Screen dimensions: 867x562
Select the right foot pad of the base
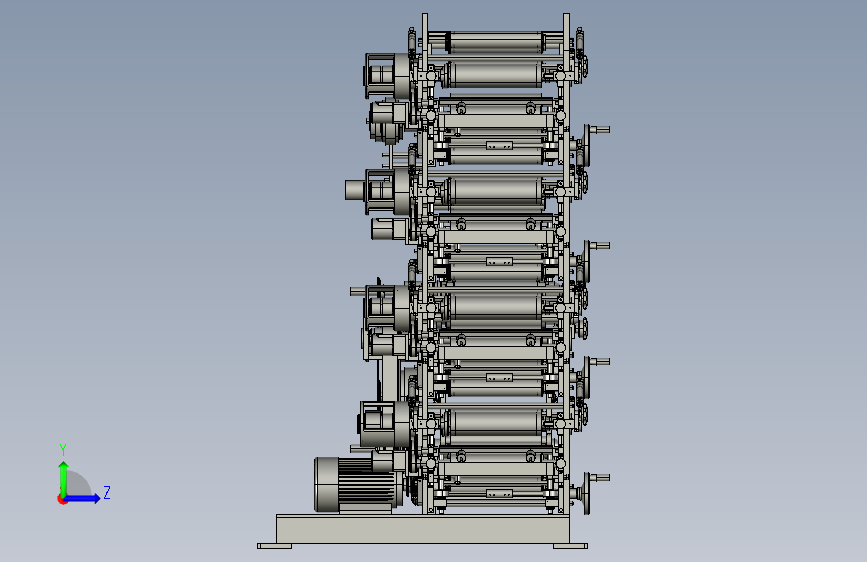click(570, 546)
